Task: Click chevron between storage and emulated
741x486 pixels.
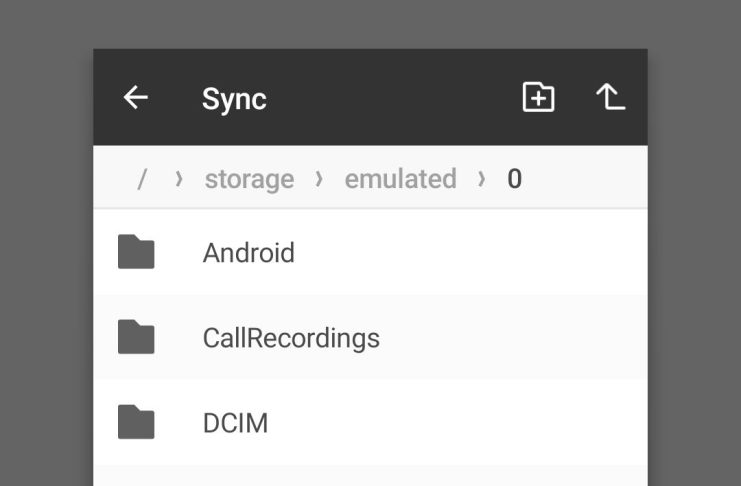Action: point(319,179)
